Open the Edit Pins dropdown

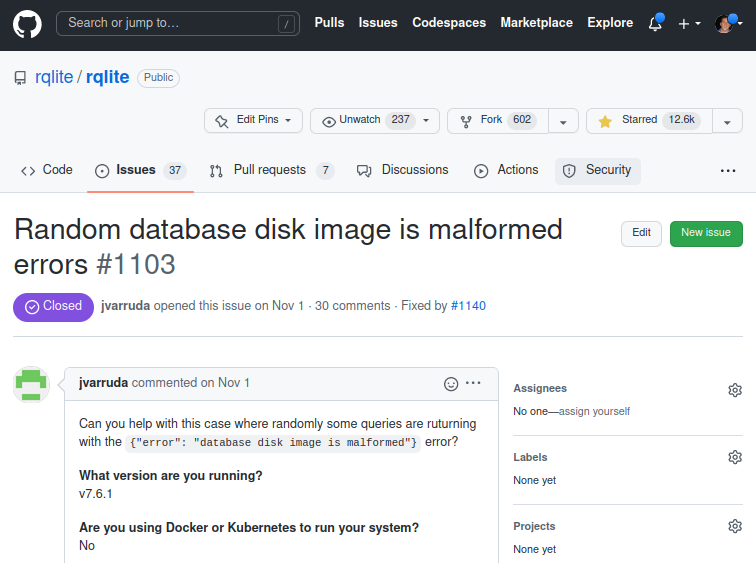point(253,121)
